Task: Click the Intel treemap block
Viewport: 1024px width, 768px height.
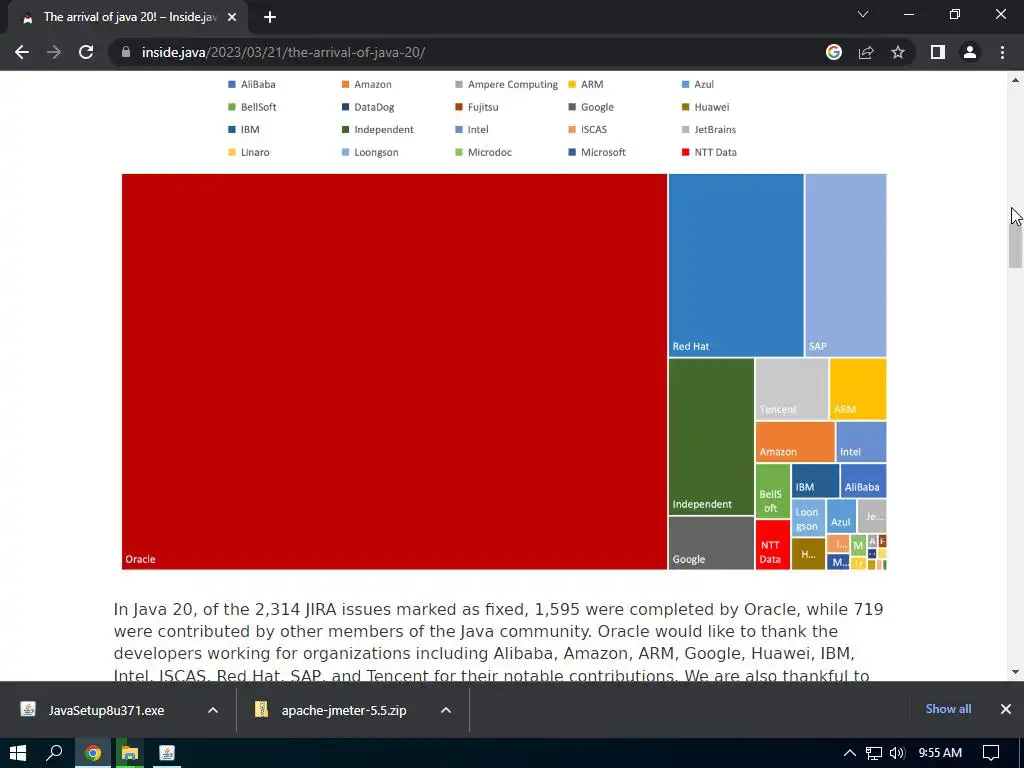Action: tap(861, 442)
